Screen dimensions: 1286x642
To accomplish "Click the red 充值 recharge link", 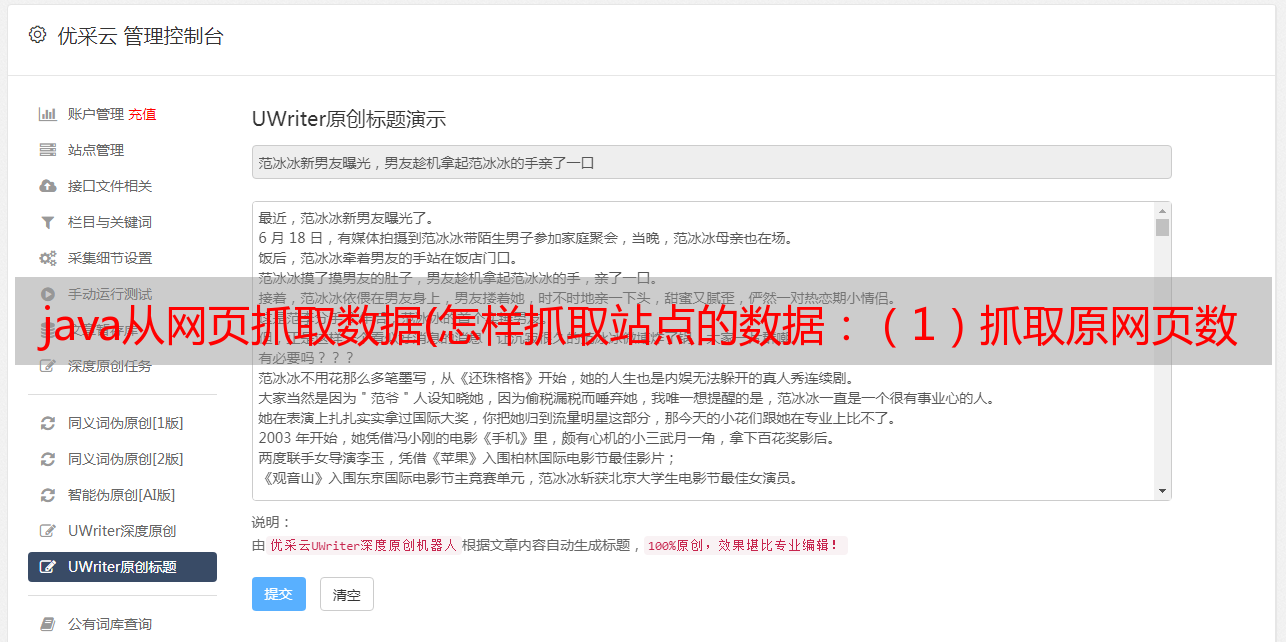I will pos(142,114).
